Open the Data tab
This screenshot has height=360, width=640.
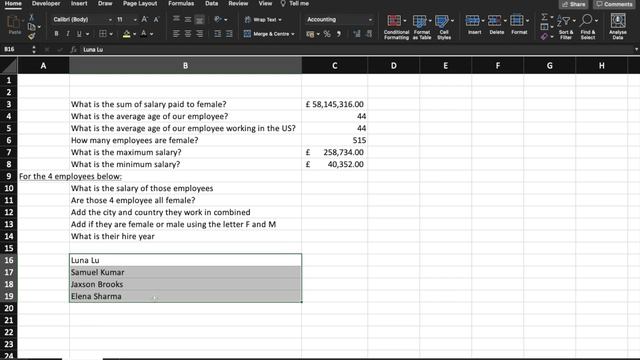(x=211, y=4)
